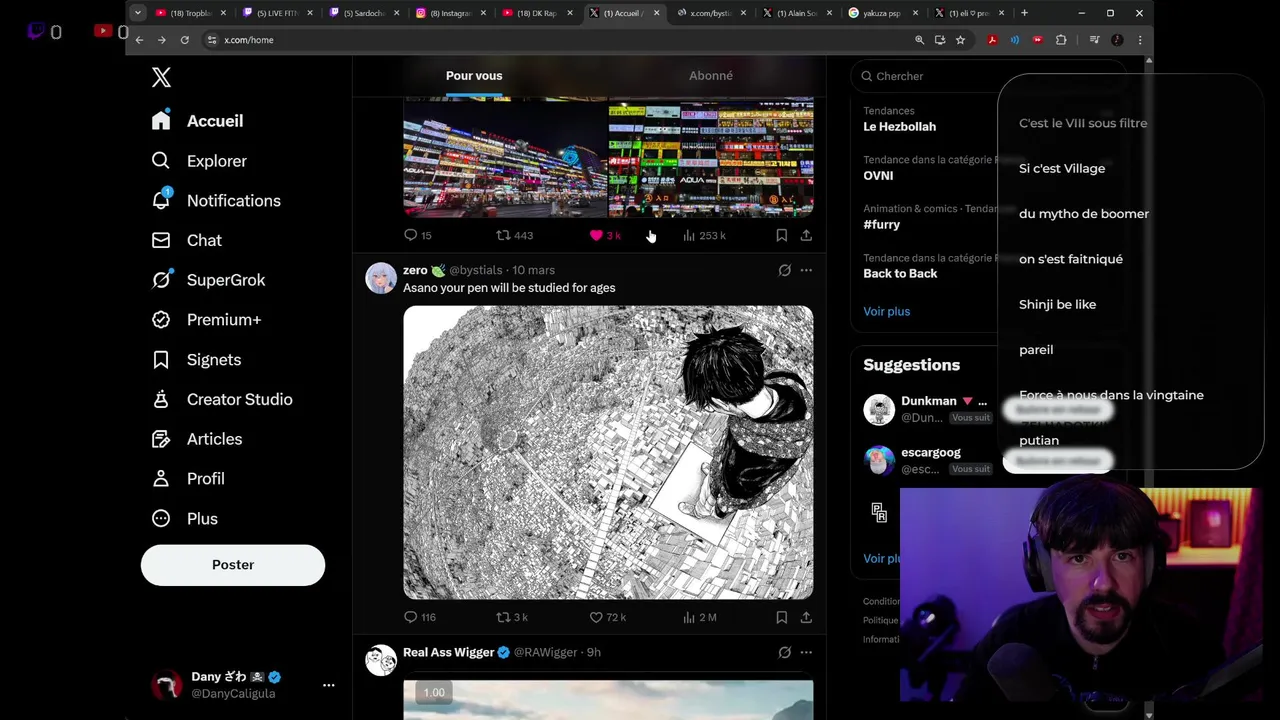Viewport: 1280px width, 720px height.
Task: Open Accueil home in the sidebar
Action: (x=198, y=121)
